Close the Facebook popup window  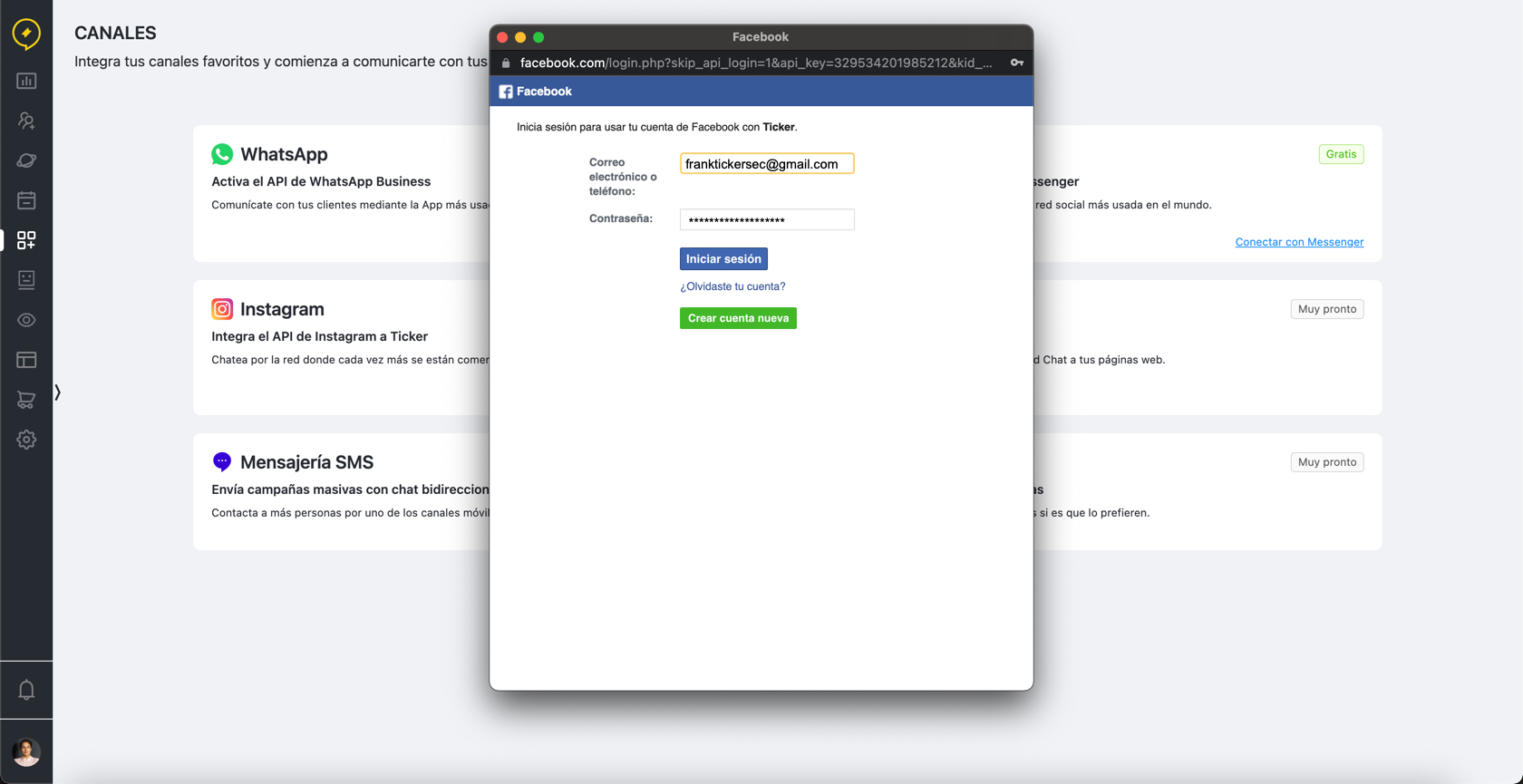(x=502, y=37)
